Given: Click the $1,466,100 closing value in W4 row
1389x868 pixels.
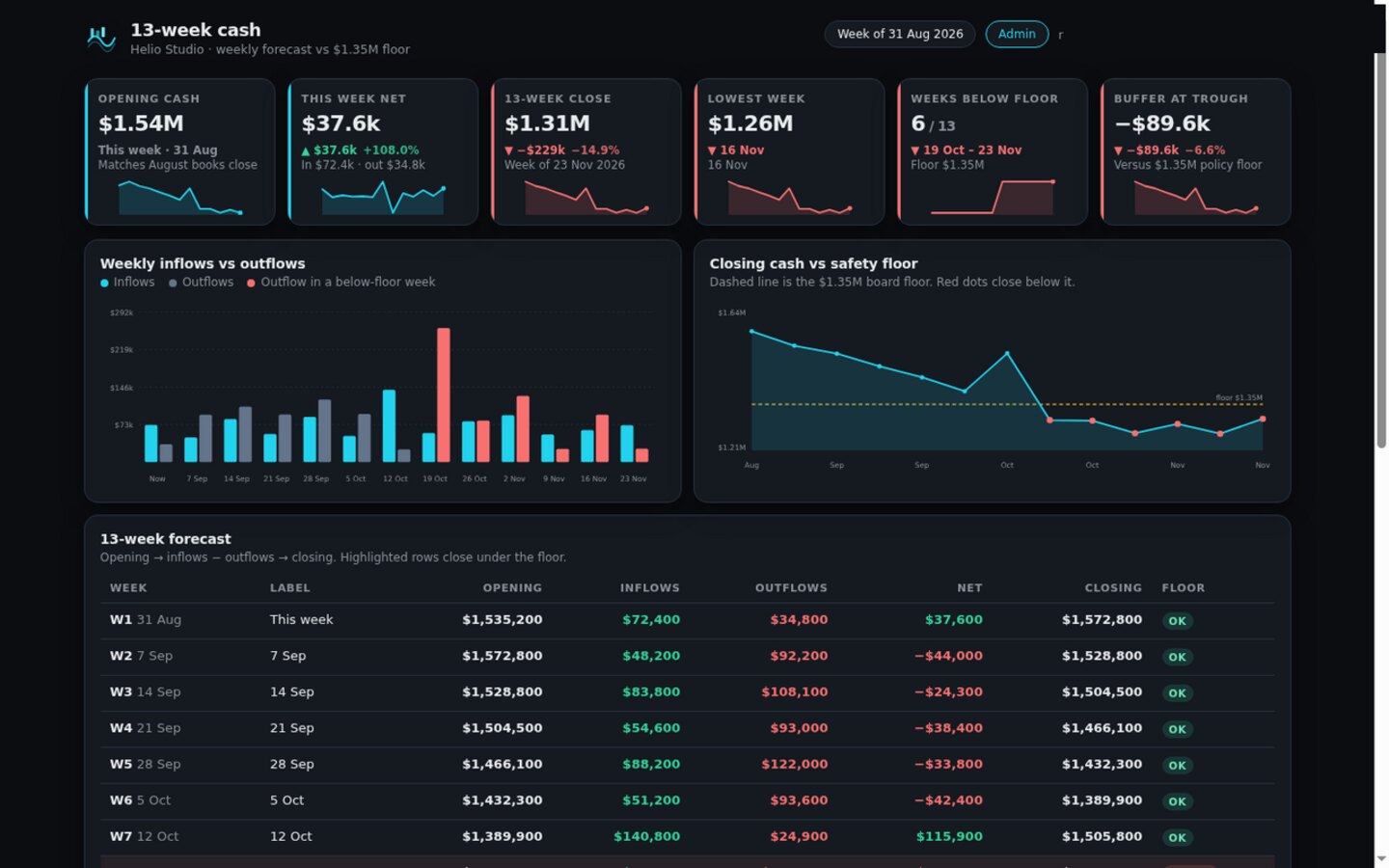Looking at the screenshot, I should pyautogui.click(x=1102, y=728).
